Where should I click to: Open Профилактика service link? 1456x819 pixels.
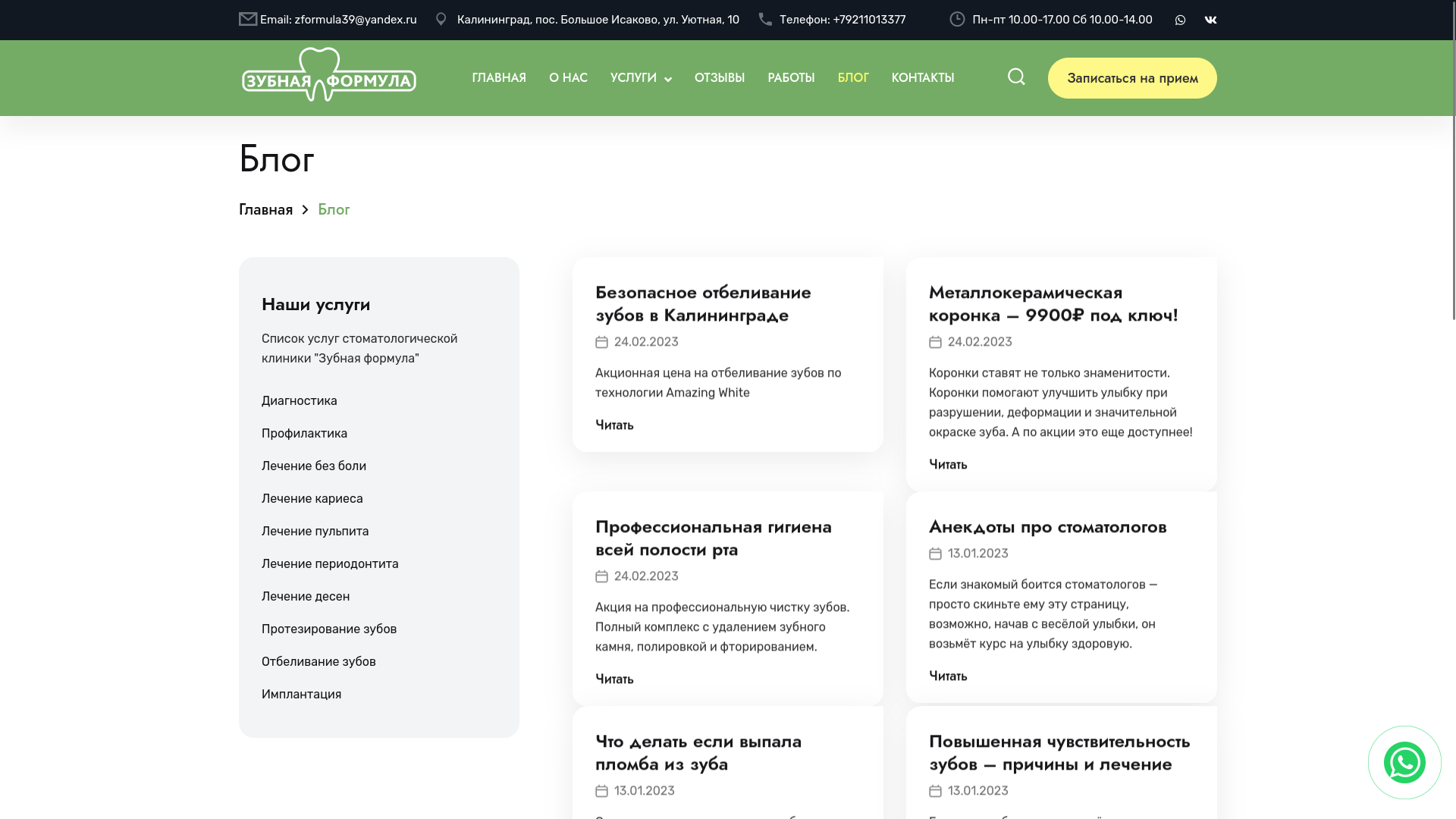(x=304, y=434)
